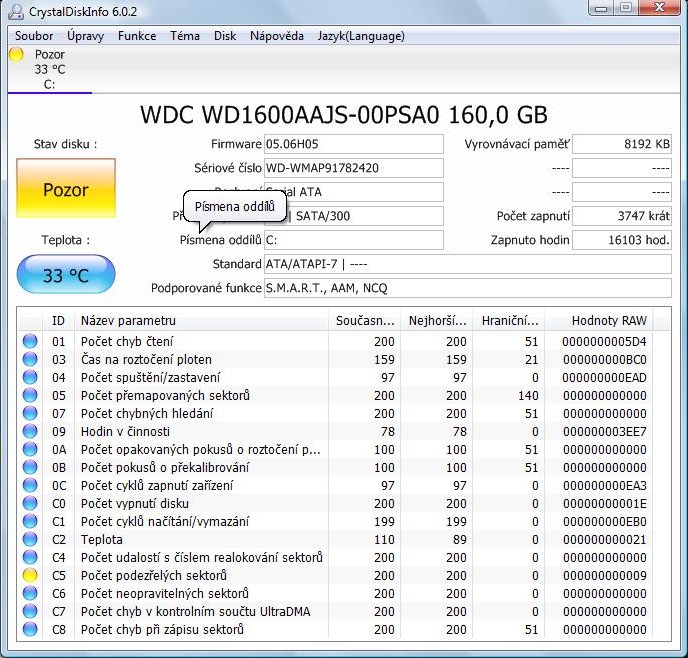Click the 33 °C temperature button
688x658 pixels.
(x=66, y=275)
